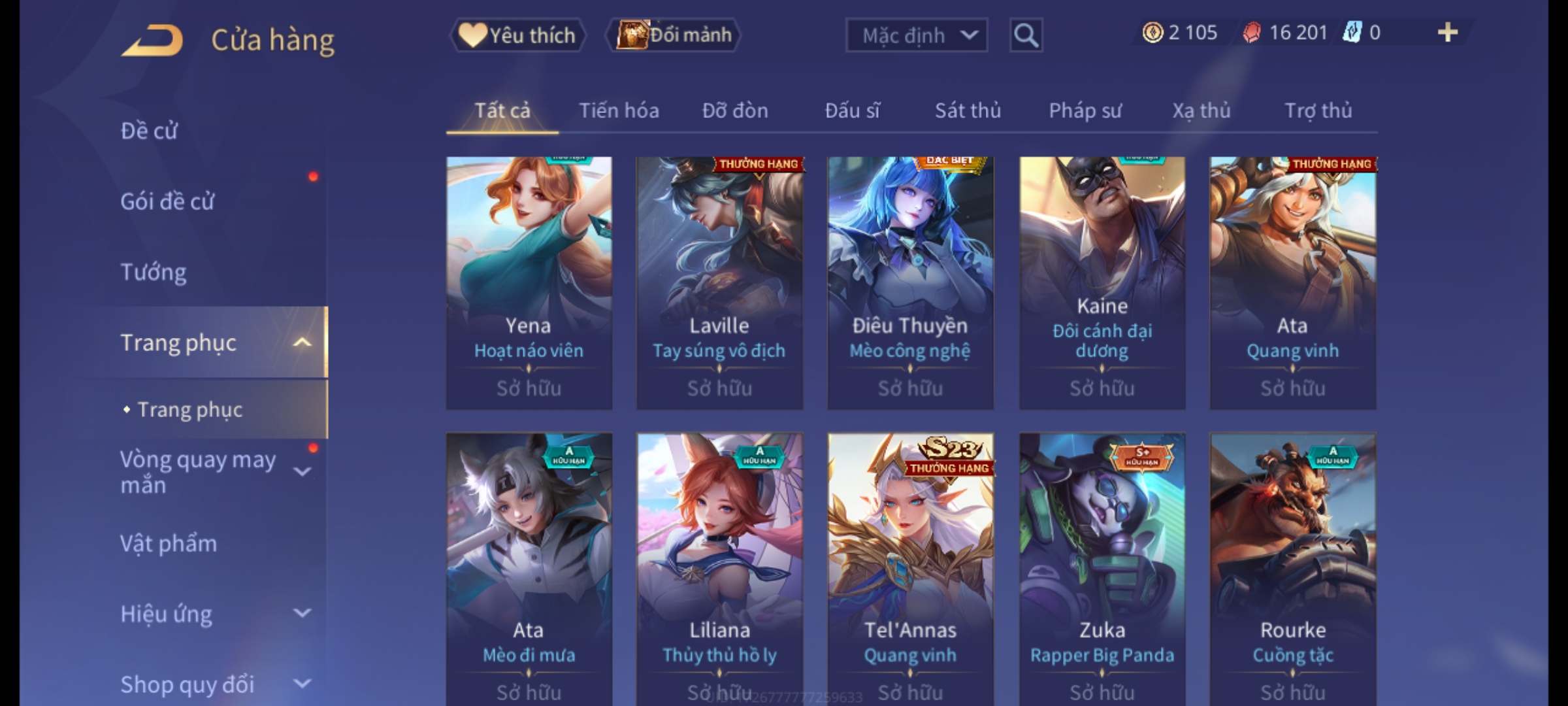Switch to the Tiến hóa tab
The width and height of the screenshot is (1568, 706).
pyautogui.click(x=619, y=110)
